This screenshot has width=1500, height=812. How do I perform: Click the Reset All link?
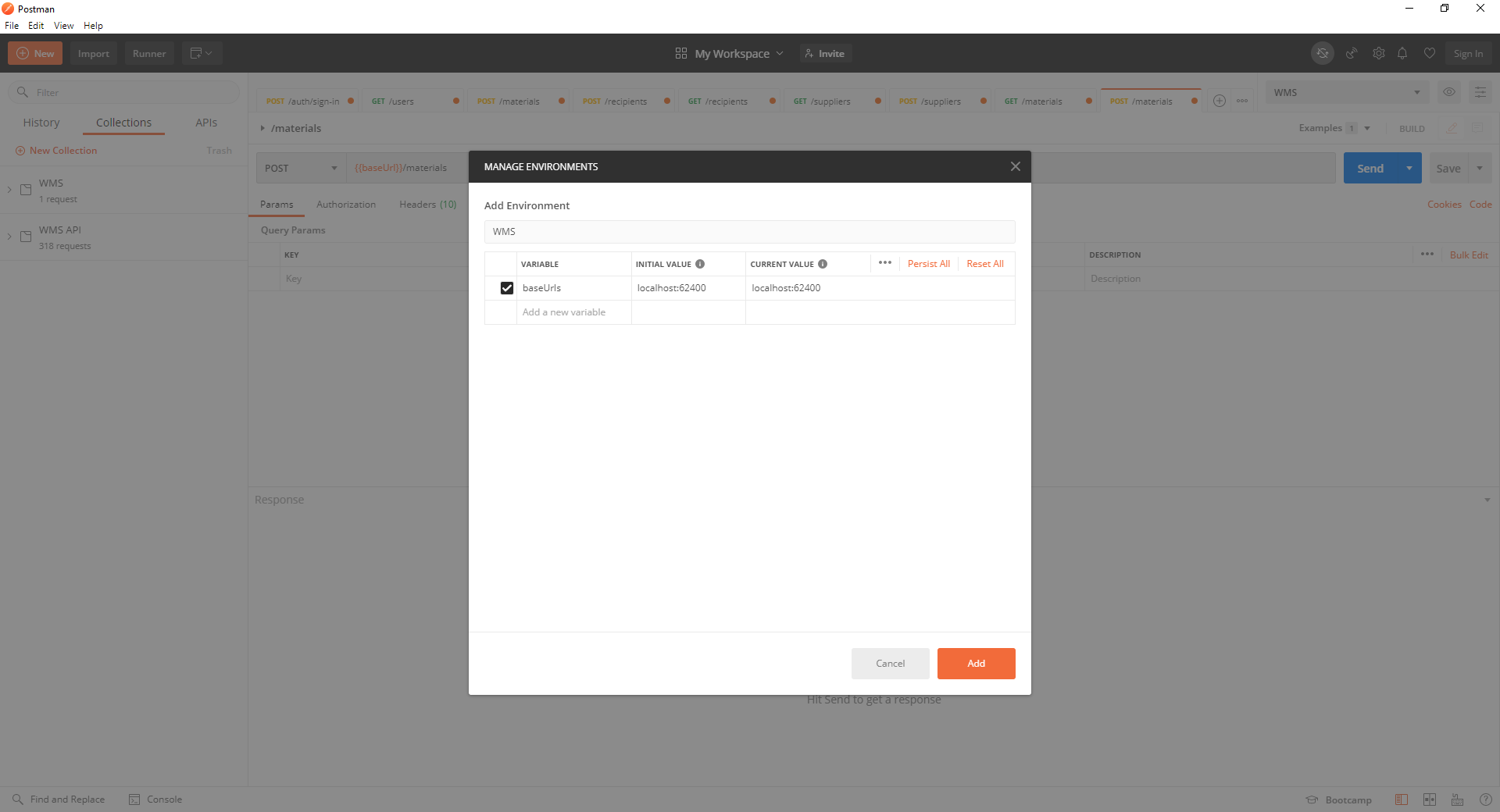[985, 264]
